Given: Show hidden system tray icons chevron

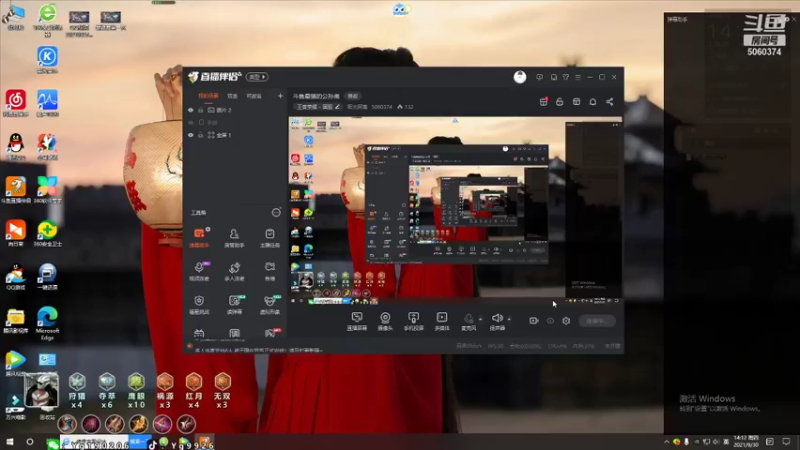Looking at the screenshot, I should [x=666, y=442].
